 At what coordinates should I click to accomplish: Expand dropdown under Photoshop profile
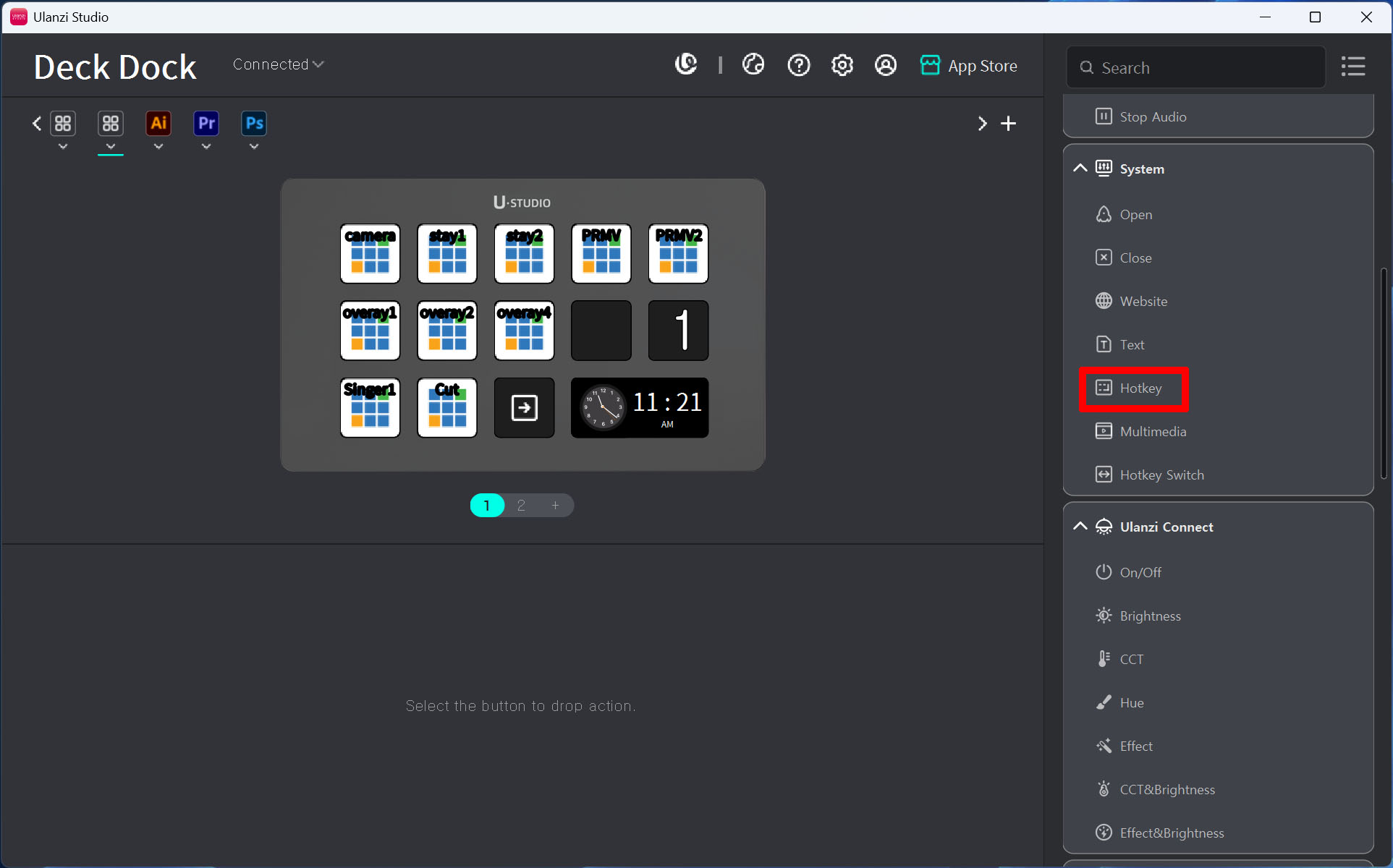click(254, 147)
